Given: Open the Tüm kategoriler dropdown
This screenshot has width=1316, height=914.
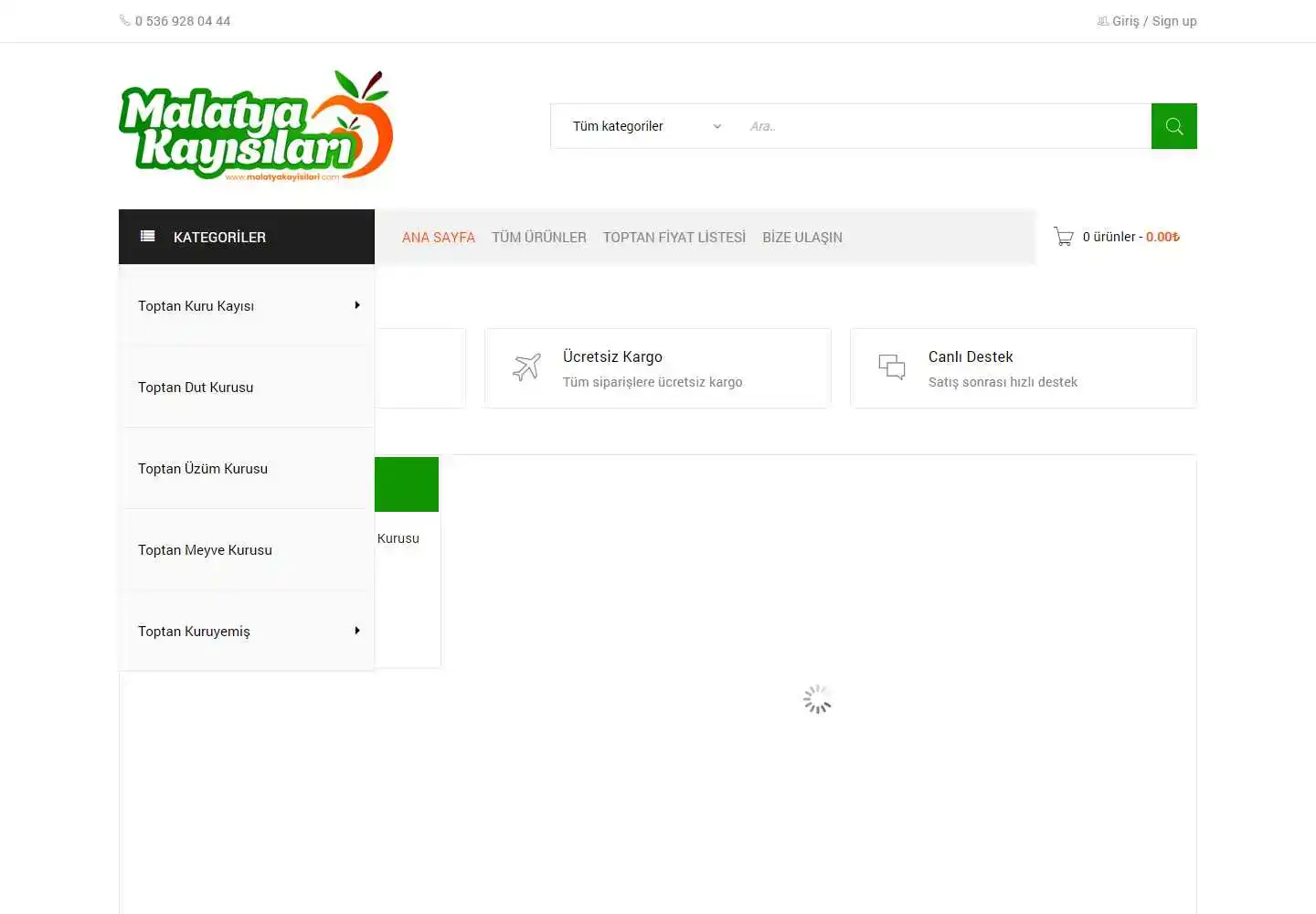Looking at the screenshot, I should [647, 126].
